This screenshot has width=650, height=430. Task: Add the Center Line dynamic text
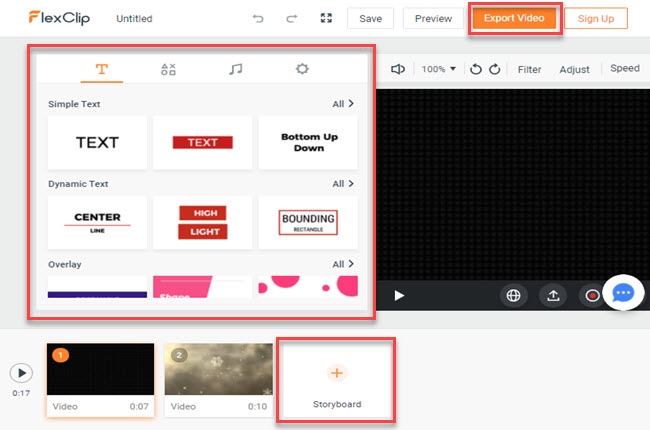(97, 223)
